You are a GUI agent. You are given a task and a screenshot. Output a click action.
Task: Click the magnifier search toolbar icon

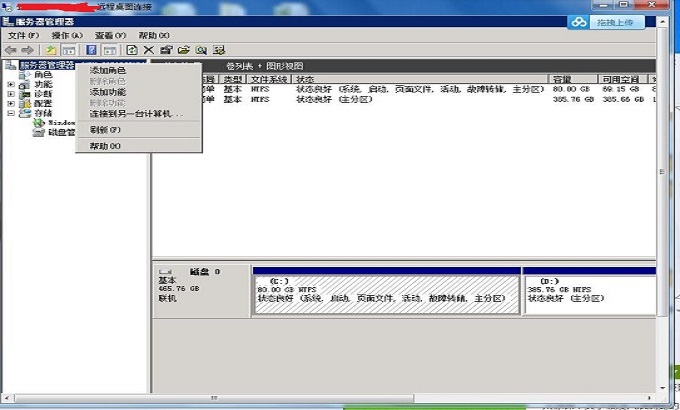pyautogui.click(x=201, y=49)
